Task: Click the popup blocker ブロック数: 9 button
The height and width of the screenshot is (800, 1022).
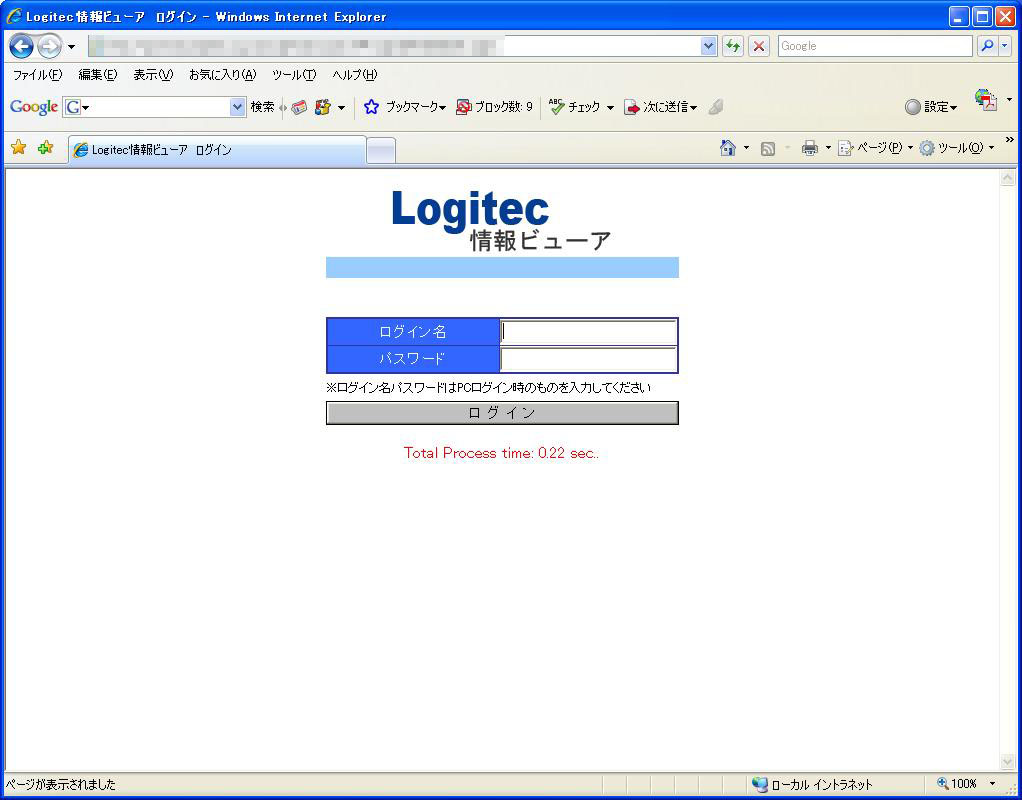Action: (495, 107)
